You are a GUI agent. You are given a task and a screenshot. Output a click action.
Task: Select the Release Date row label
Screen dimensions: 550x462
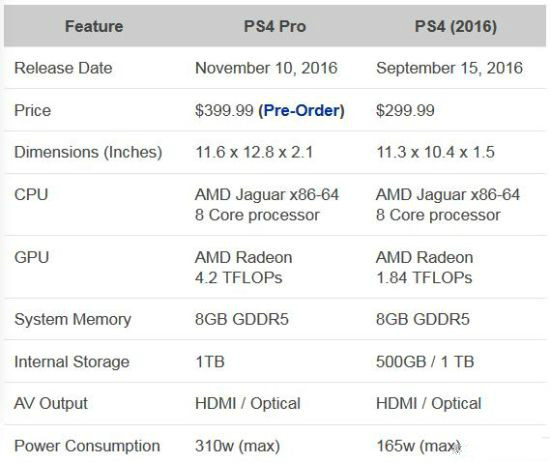(x=63, y=68)
